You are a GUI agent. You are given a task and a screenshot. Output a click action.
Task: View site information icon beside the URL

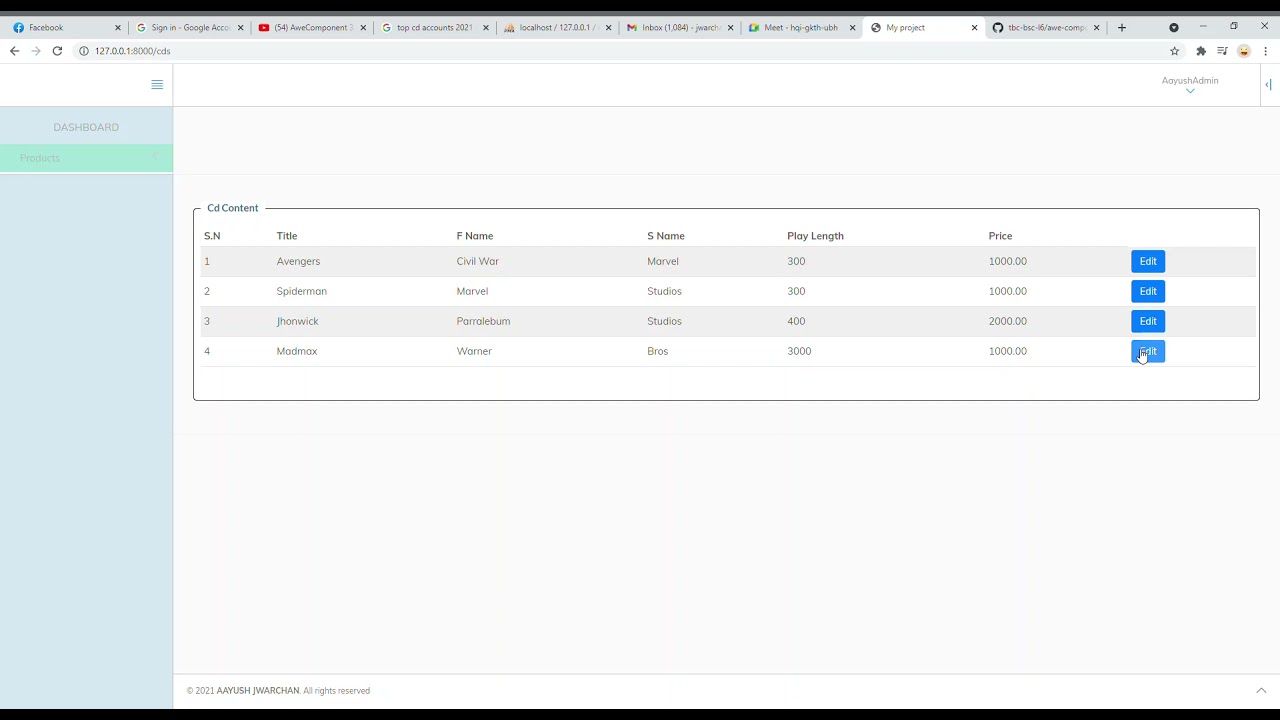pyautogui.click(x=84, y=51)
